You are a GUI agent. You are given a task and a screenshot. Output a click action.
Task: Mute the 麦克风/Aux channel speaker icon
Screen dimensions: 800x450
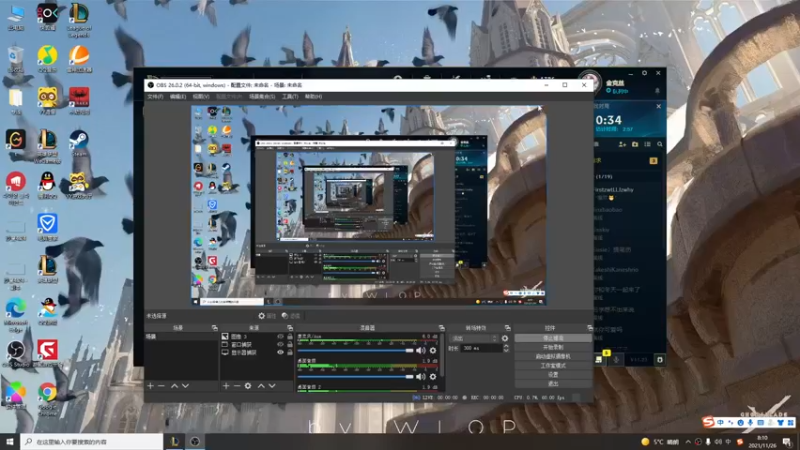(x=420, y=351)
